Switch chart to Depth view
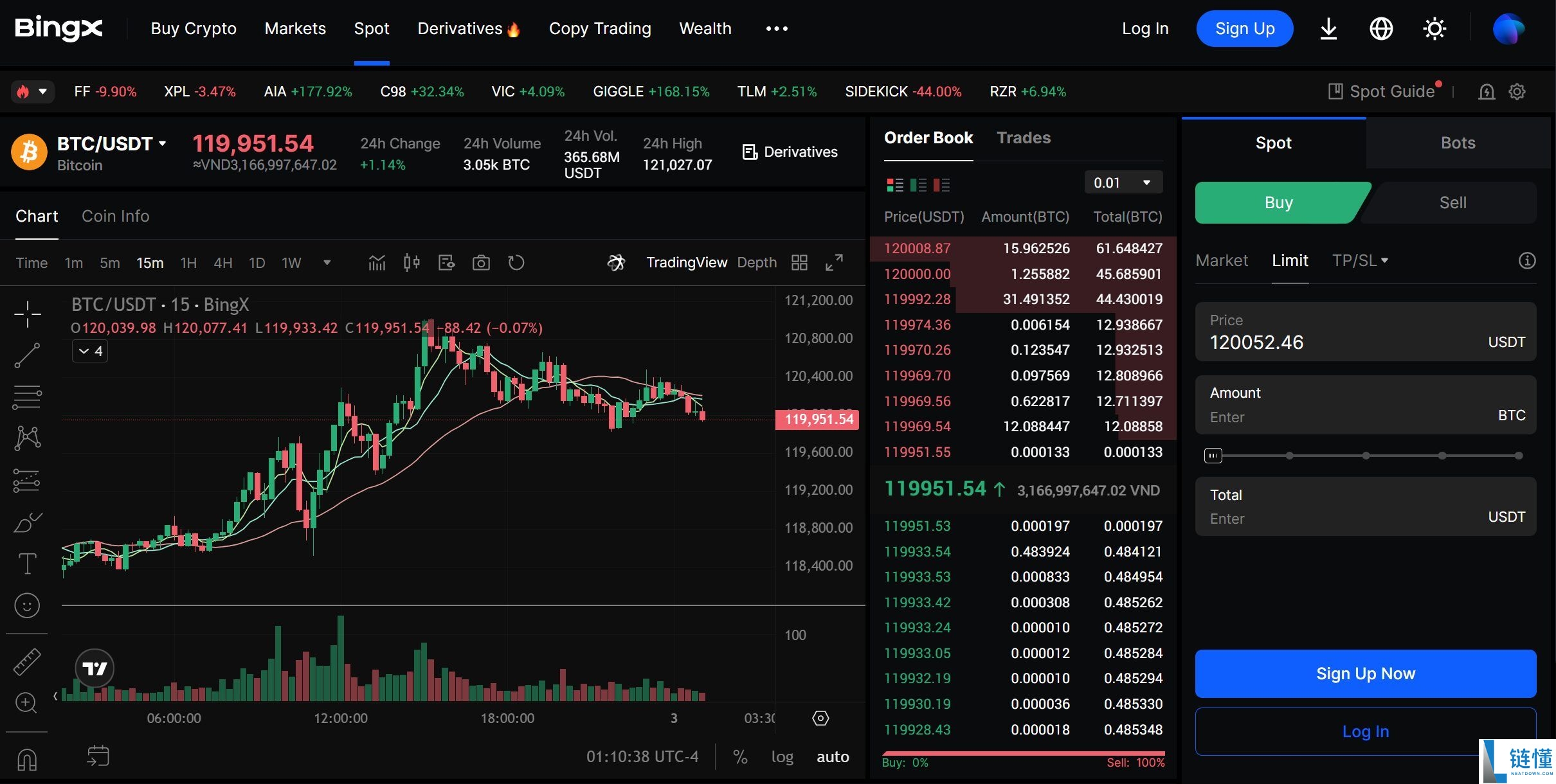The image size is (1556, 784). [757, 262]
